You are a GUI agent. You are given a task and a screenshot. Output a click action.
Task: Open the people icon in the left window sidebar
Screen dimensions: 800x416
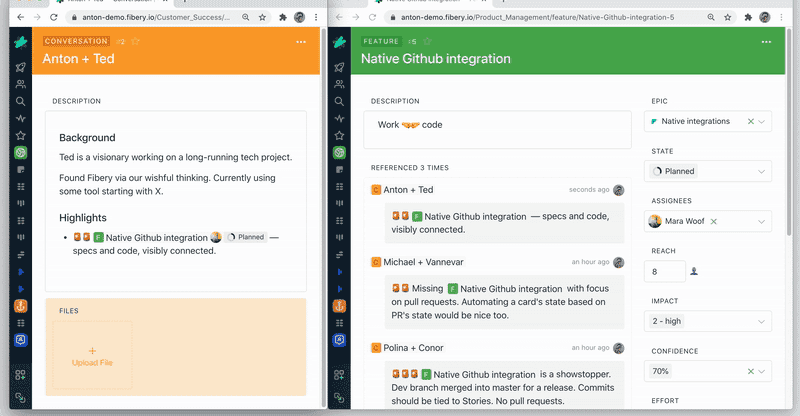20,84
